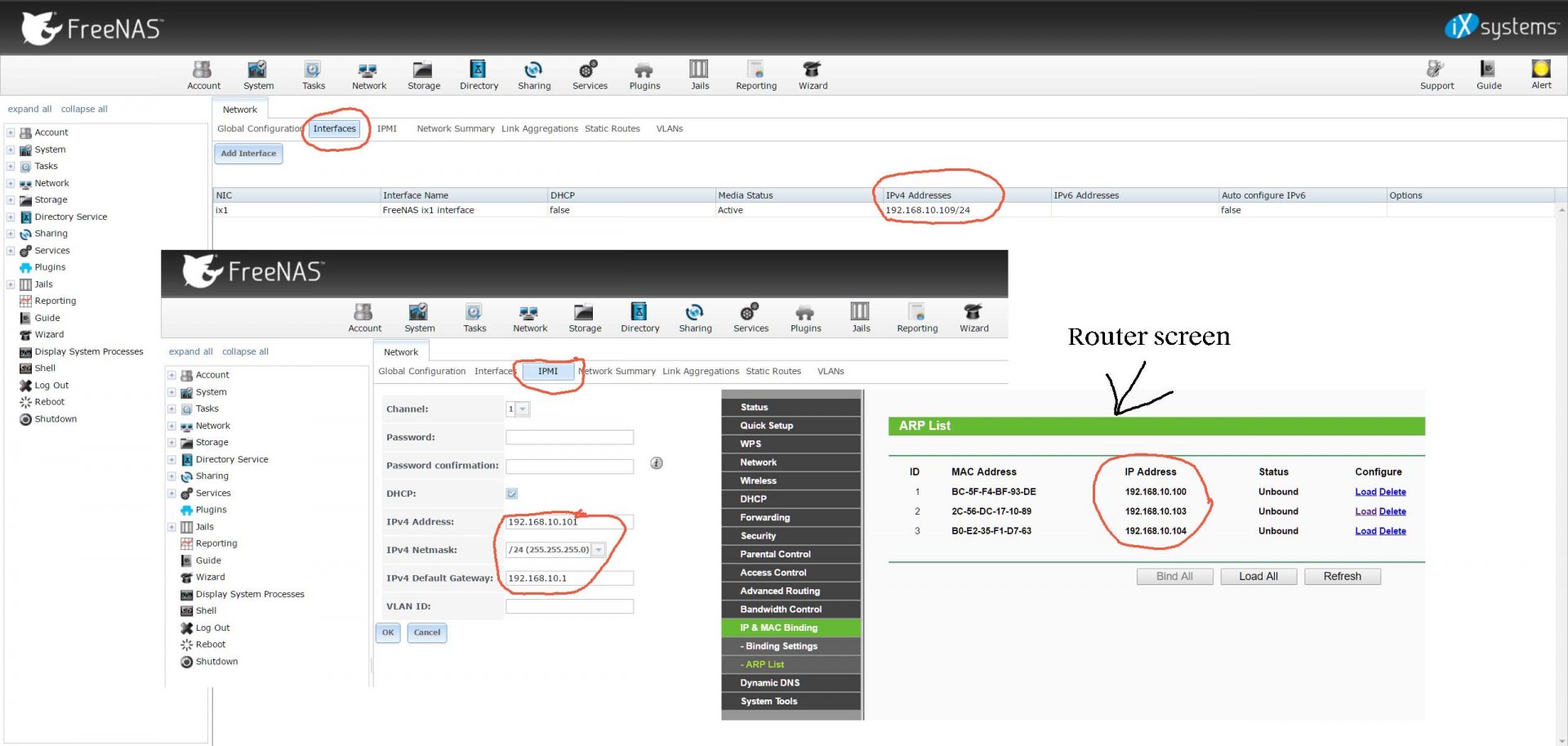Screen dimensions: 1568x746
Task: Click Refresh on the ARP List
Action: 1343,577
